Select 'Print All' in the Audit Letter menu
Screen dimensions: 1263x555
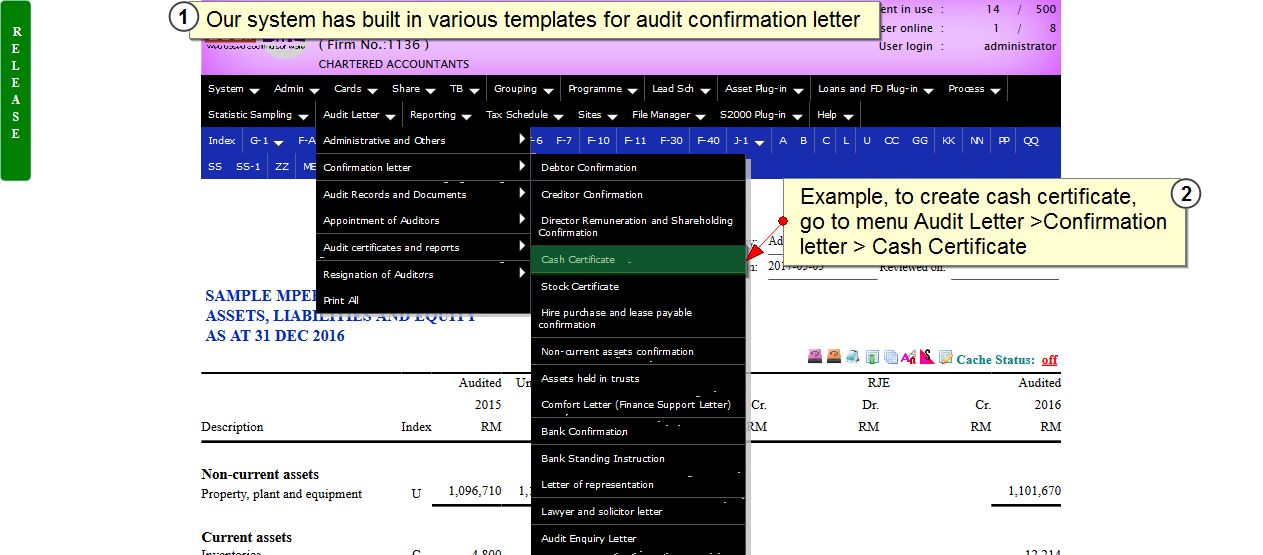coord(341,301)
